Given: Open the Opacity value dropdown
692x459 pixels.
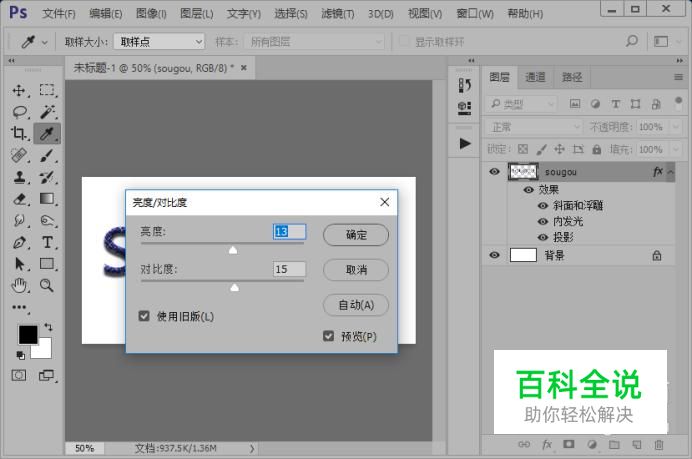Looking at the screenshot, I should pos(676,127).
